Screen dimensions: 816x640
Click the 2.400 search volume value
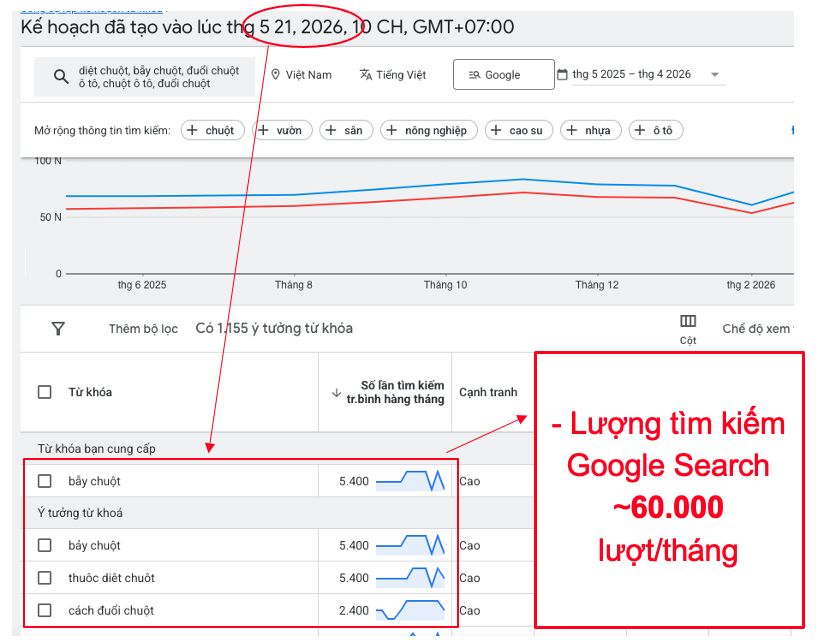pyautogui.click(x=354, y=610)
